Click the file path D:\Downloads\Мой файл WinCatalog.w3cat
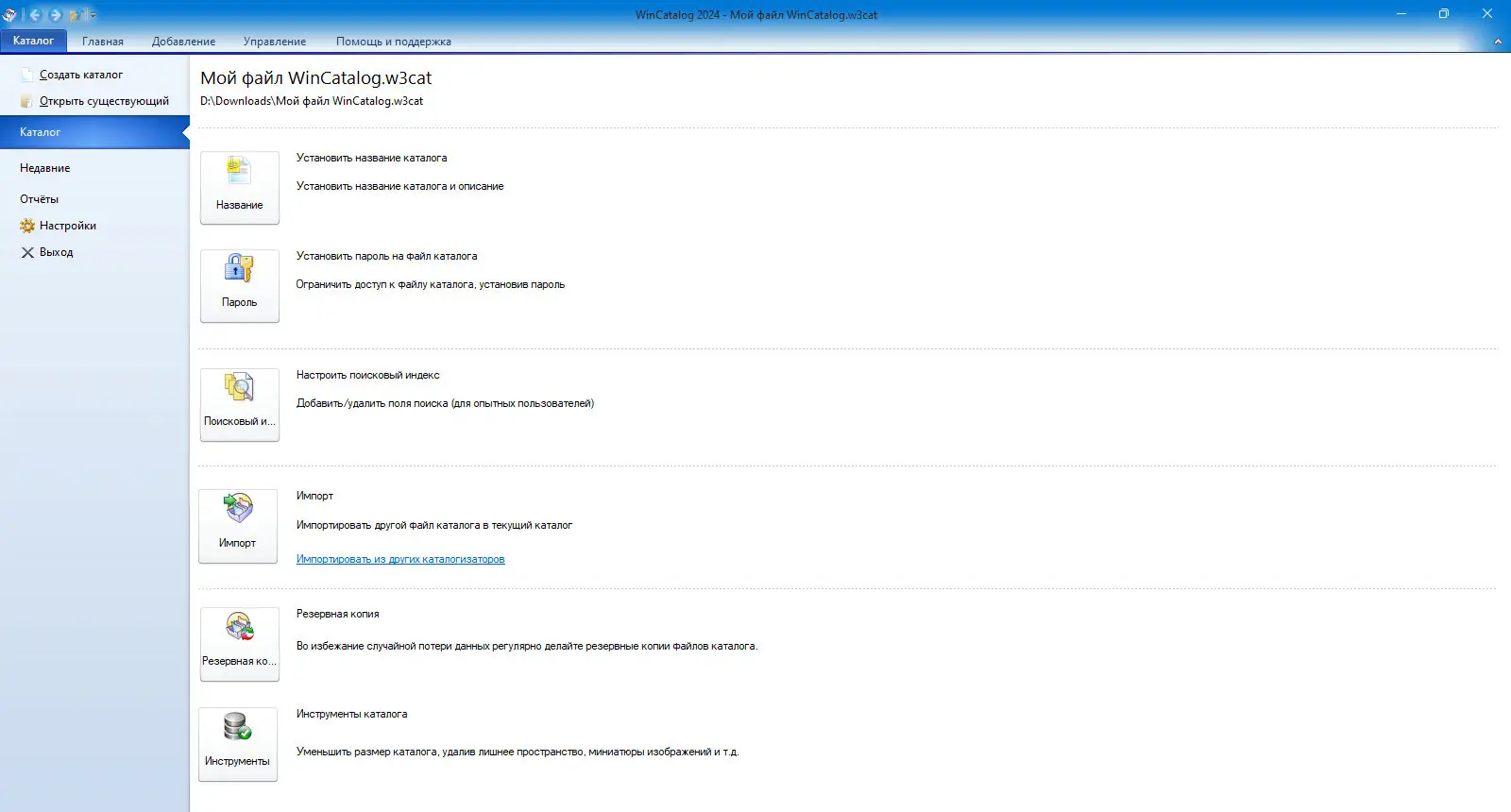 point(312,101)
